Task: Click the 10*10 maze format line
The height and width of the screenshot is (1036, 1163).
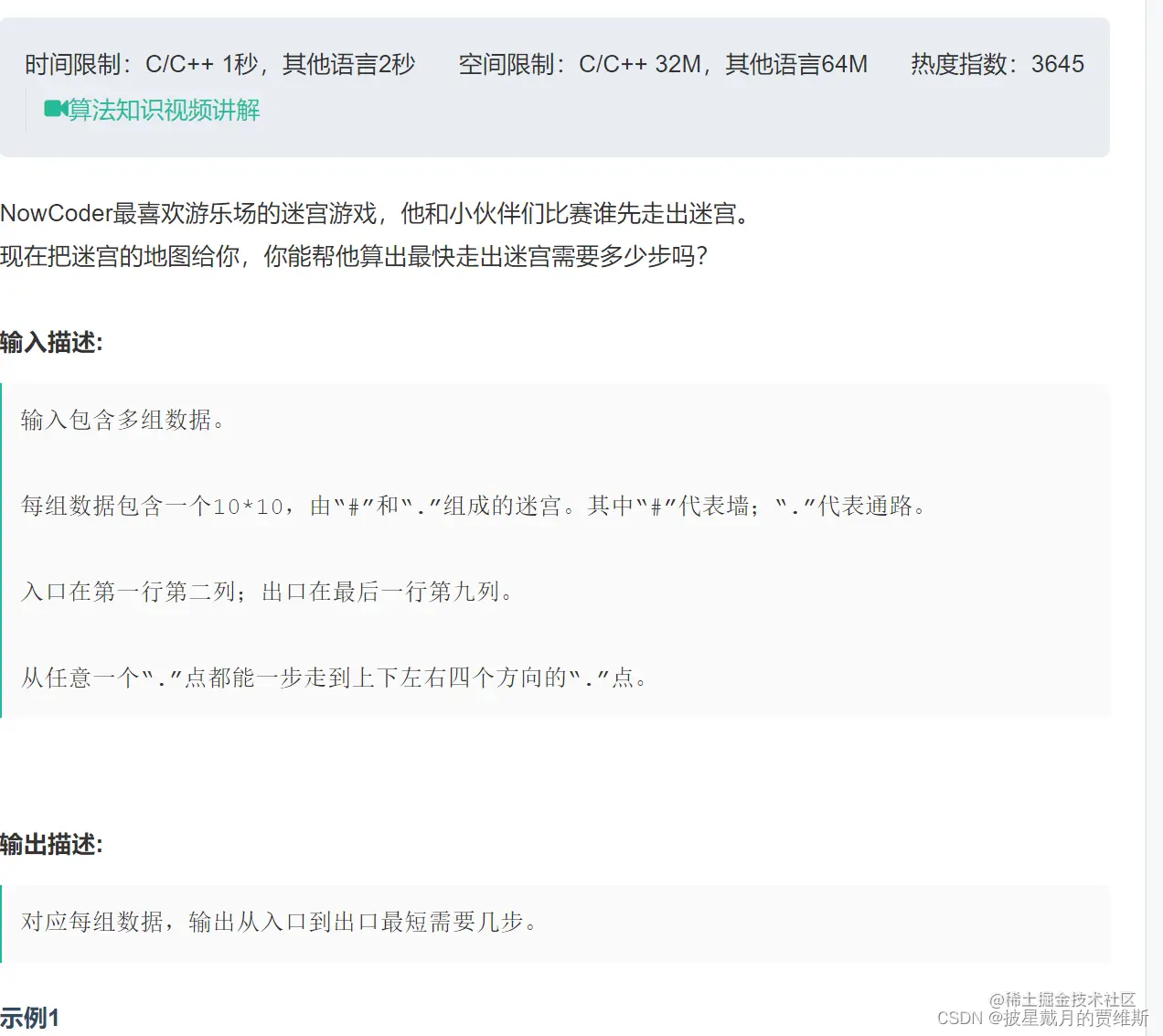Action: (x=473, y=506)
